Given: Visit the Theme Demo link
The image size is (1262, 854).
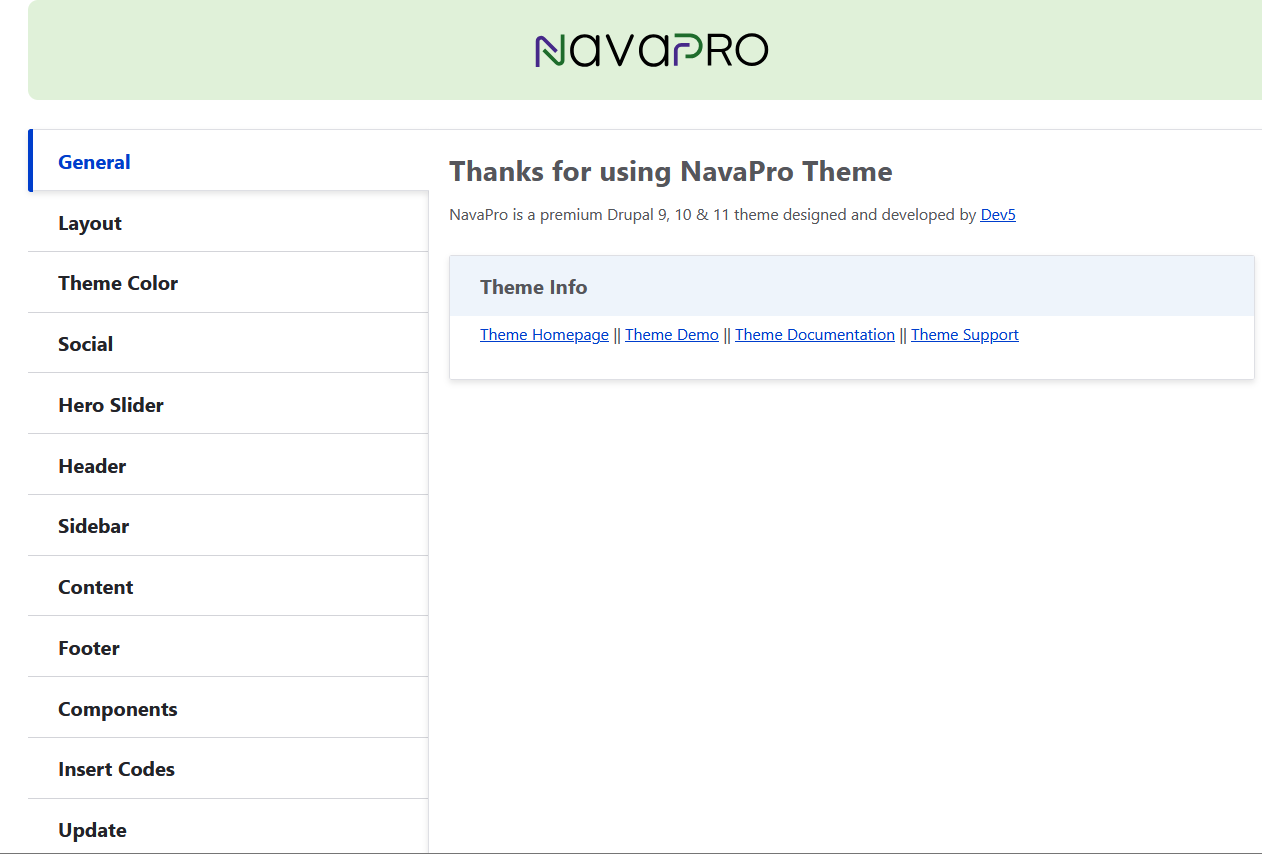Looking at the screenshot, I should click(x=671, y=335).
